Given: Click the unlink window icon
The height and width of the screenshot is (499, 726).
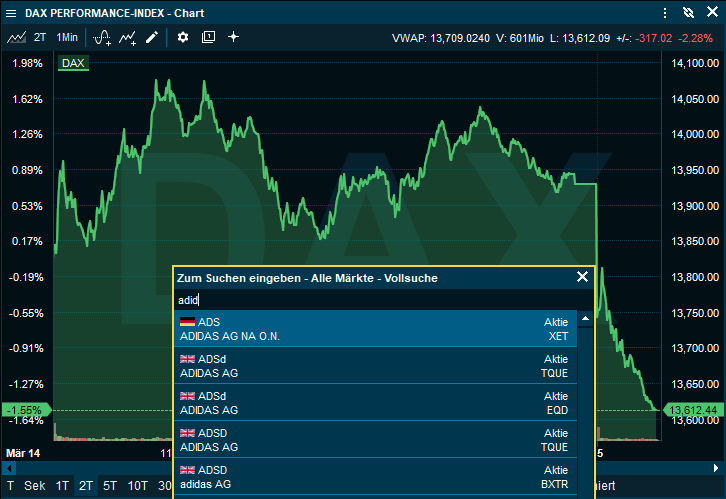Looking at the screenshot, I should point(688,12).
